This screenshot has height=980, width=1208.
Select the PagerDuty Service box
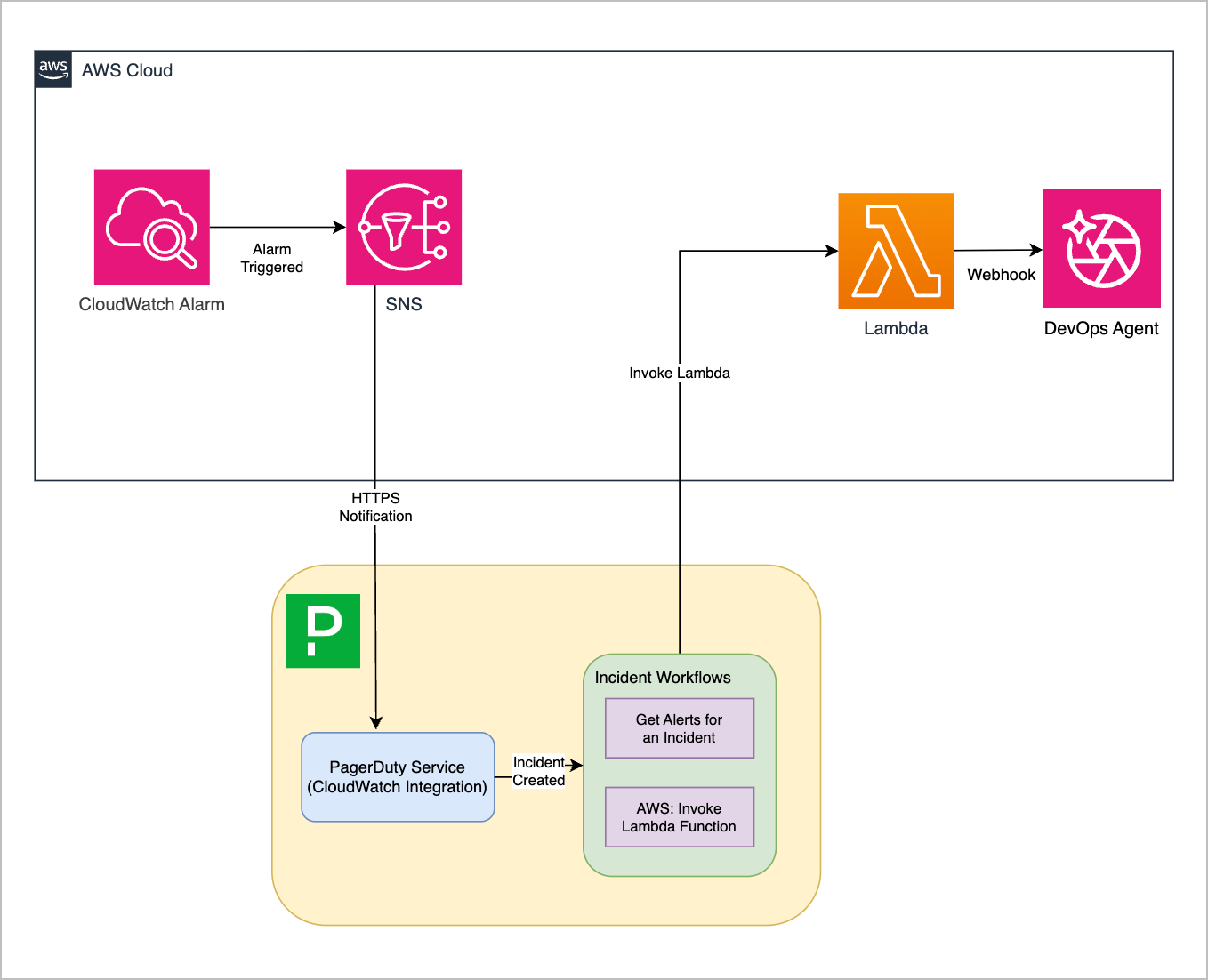click(x=398, y=776)
